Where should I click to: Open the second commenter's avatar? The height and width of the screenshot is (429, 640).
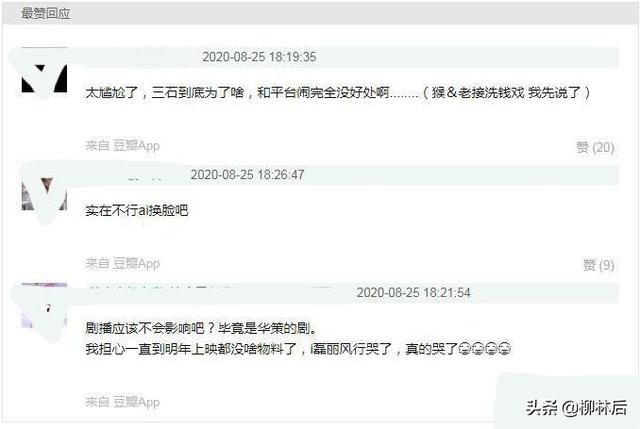click(44, 189)
